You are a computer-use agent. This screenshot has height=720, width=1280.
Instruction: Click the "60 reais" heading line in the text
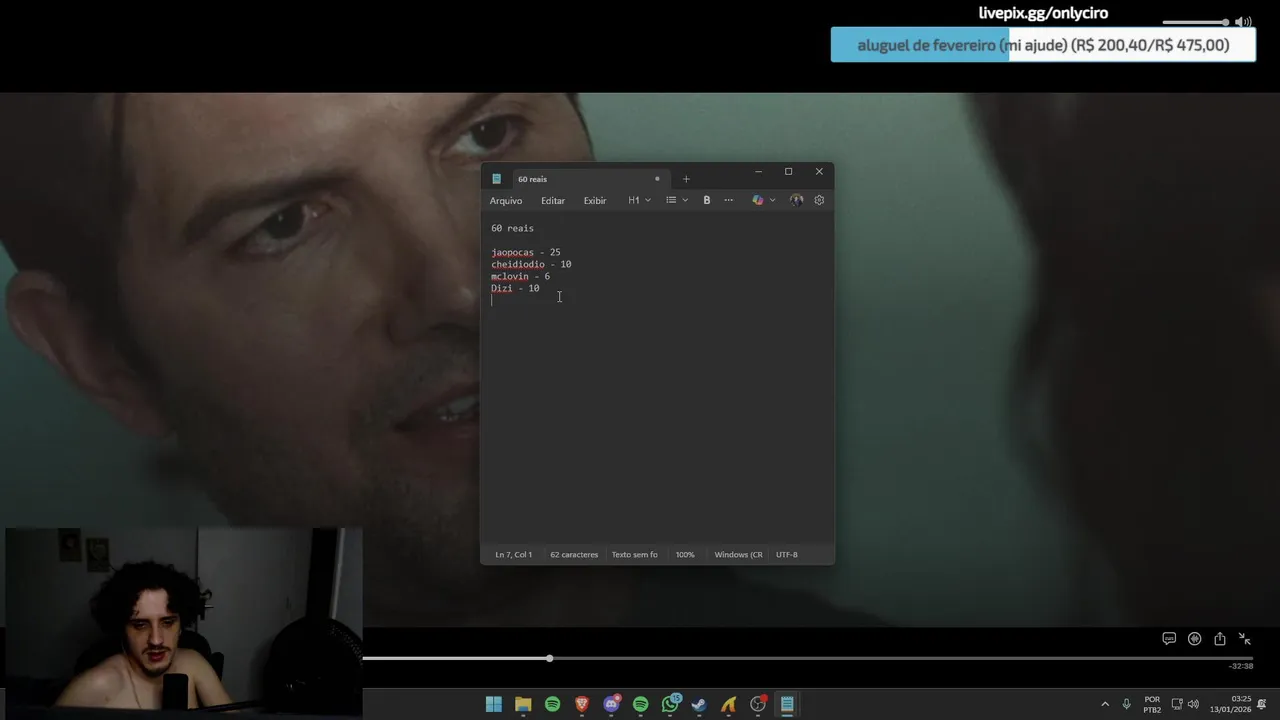(x=512, y=228)
